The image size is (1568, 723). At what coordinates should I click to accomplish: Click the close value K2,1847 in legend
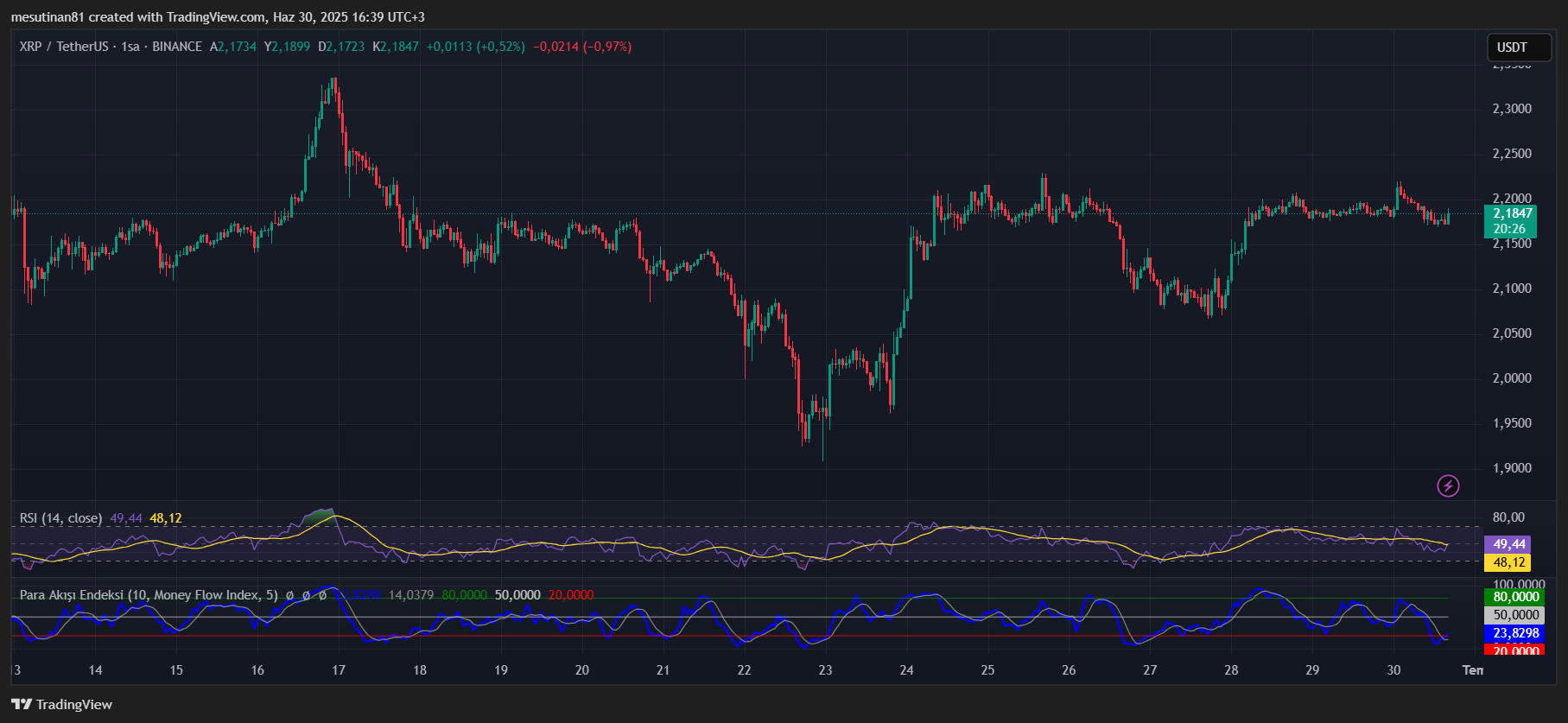[x=395, y=47]
